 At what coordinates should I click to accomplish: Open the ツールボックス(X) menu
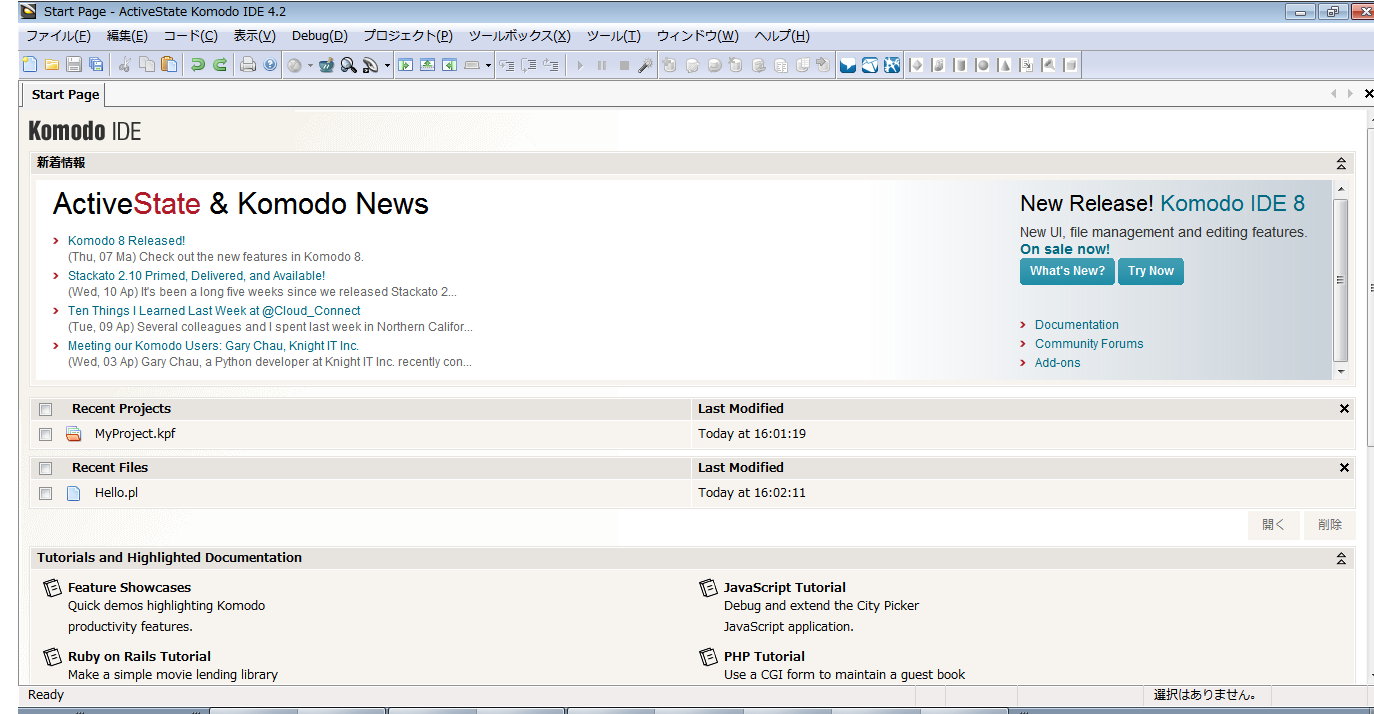519,36
